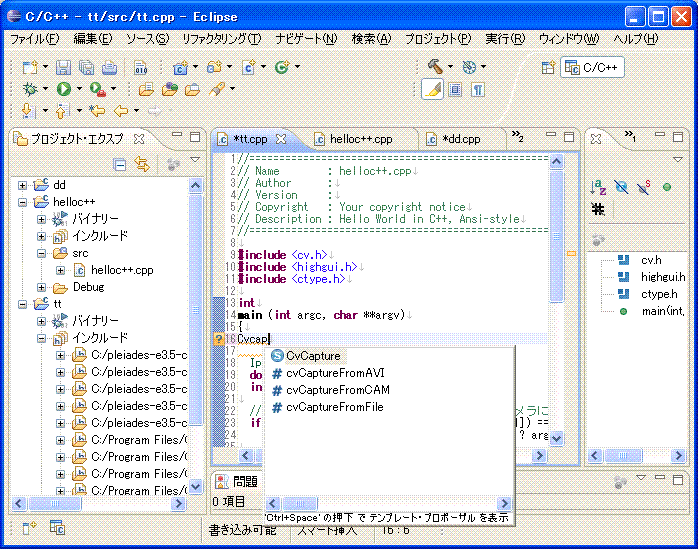
Task: Click the New C project icon
Action: 180,67
